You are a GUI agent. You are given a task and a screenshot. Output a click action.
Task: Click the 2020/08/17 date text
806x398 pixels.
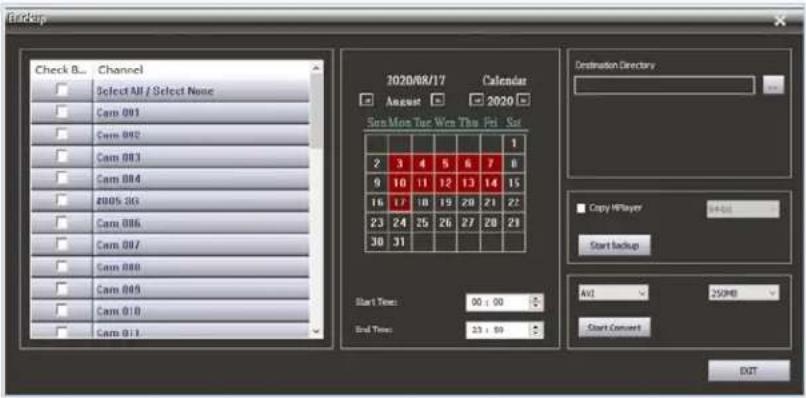[416, 81]
